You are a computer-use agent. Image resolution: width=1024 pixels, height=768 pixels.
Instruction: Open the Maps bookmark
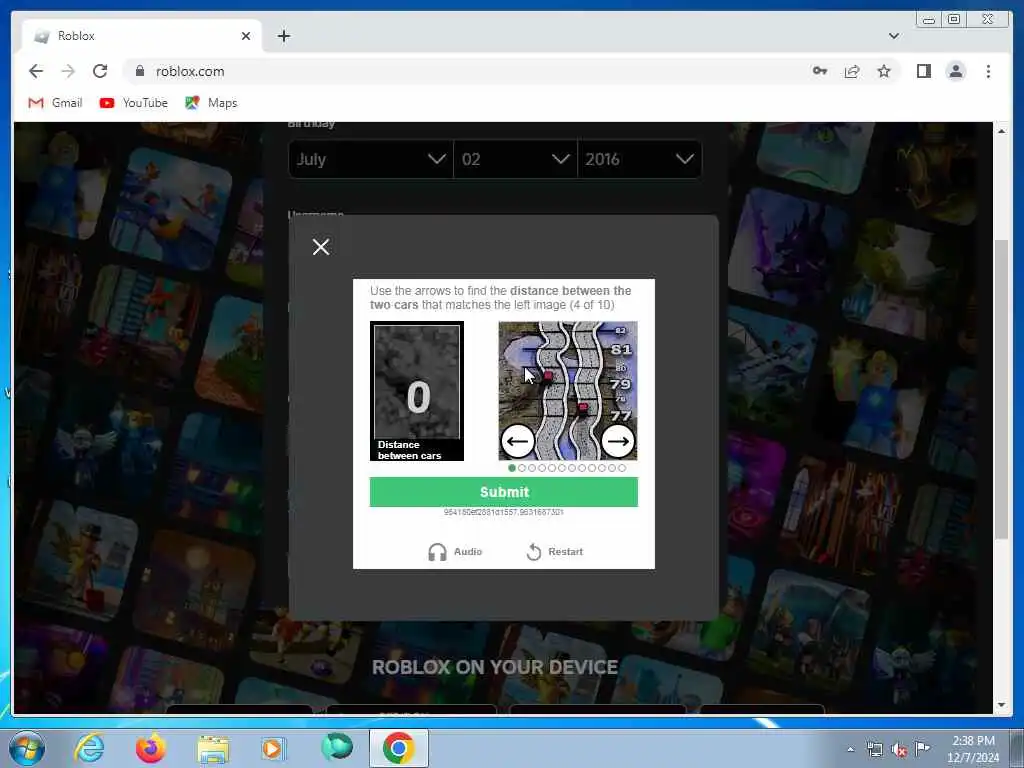point(211,103)
